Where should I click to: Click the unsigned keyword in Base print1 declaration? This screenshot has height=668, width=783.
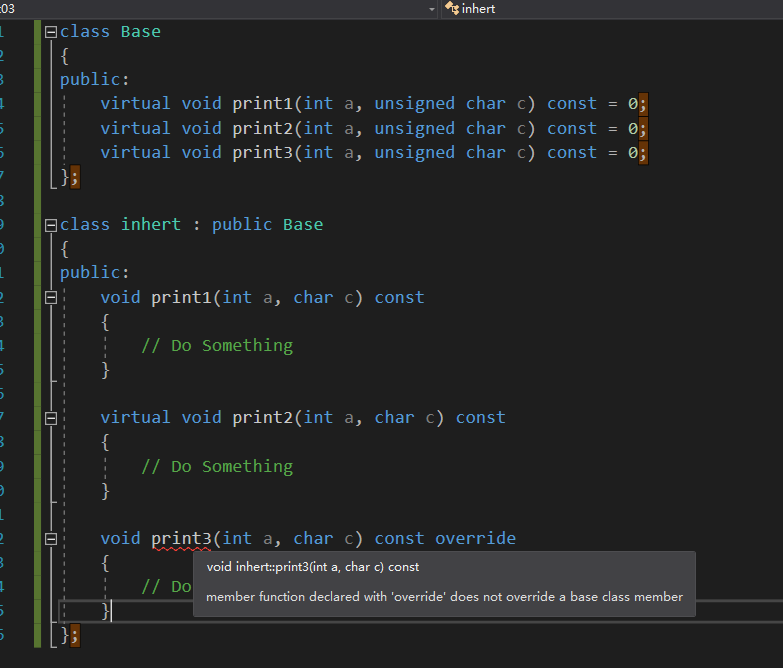[x=414, y=103]
